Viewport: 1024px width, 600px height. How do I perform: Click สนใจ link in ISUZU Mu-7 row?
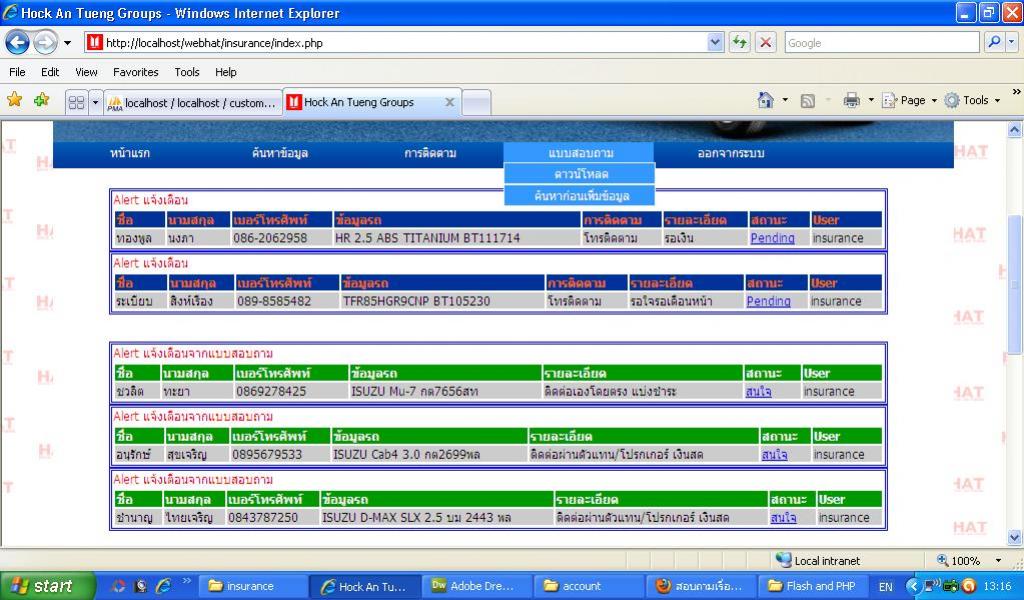758,391
